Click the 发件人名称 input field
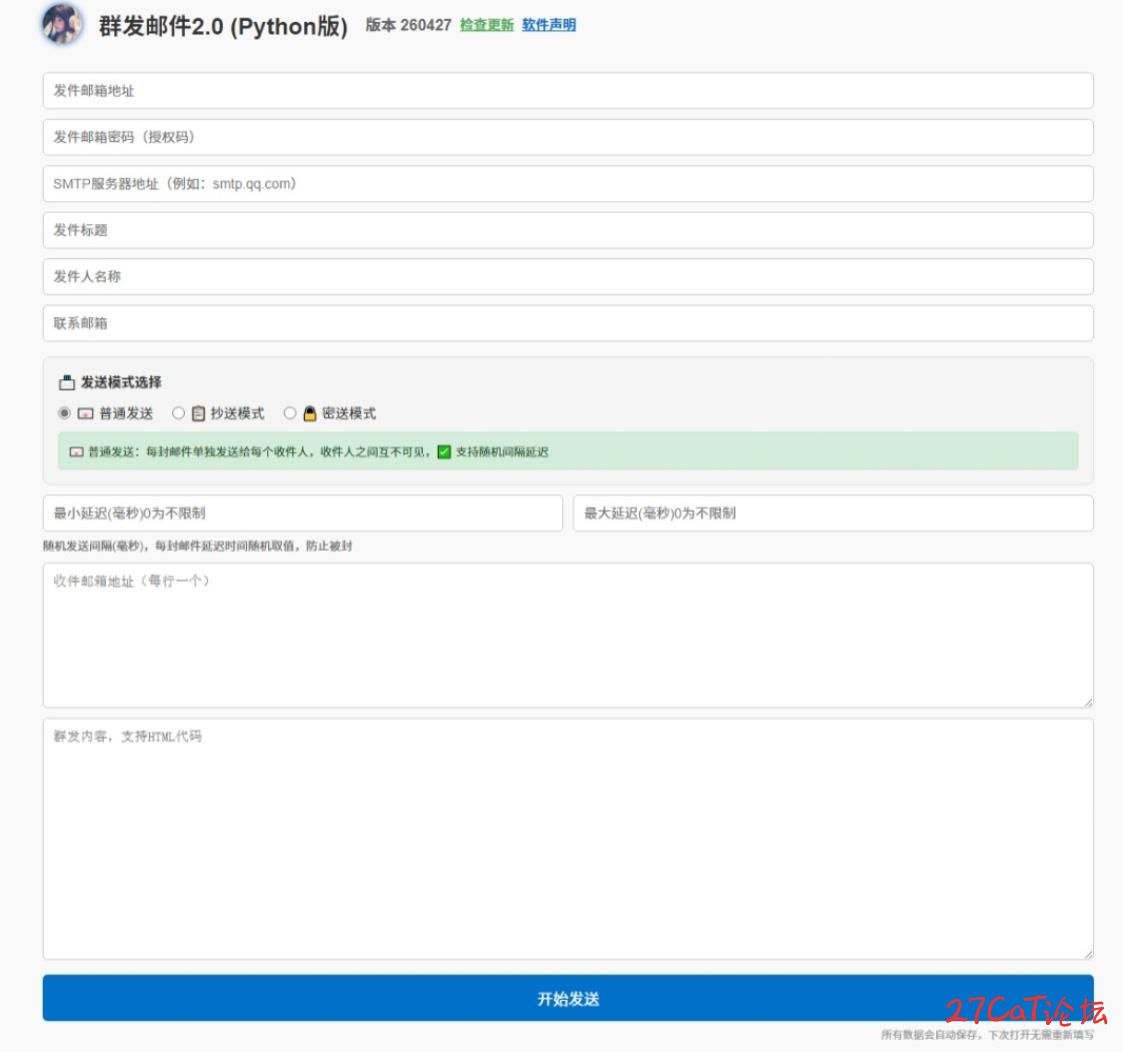 [567, 277]
